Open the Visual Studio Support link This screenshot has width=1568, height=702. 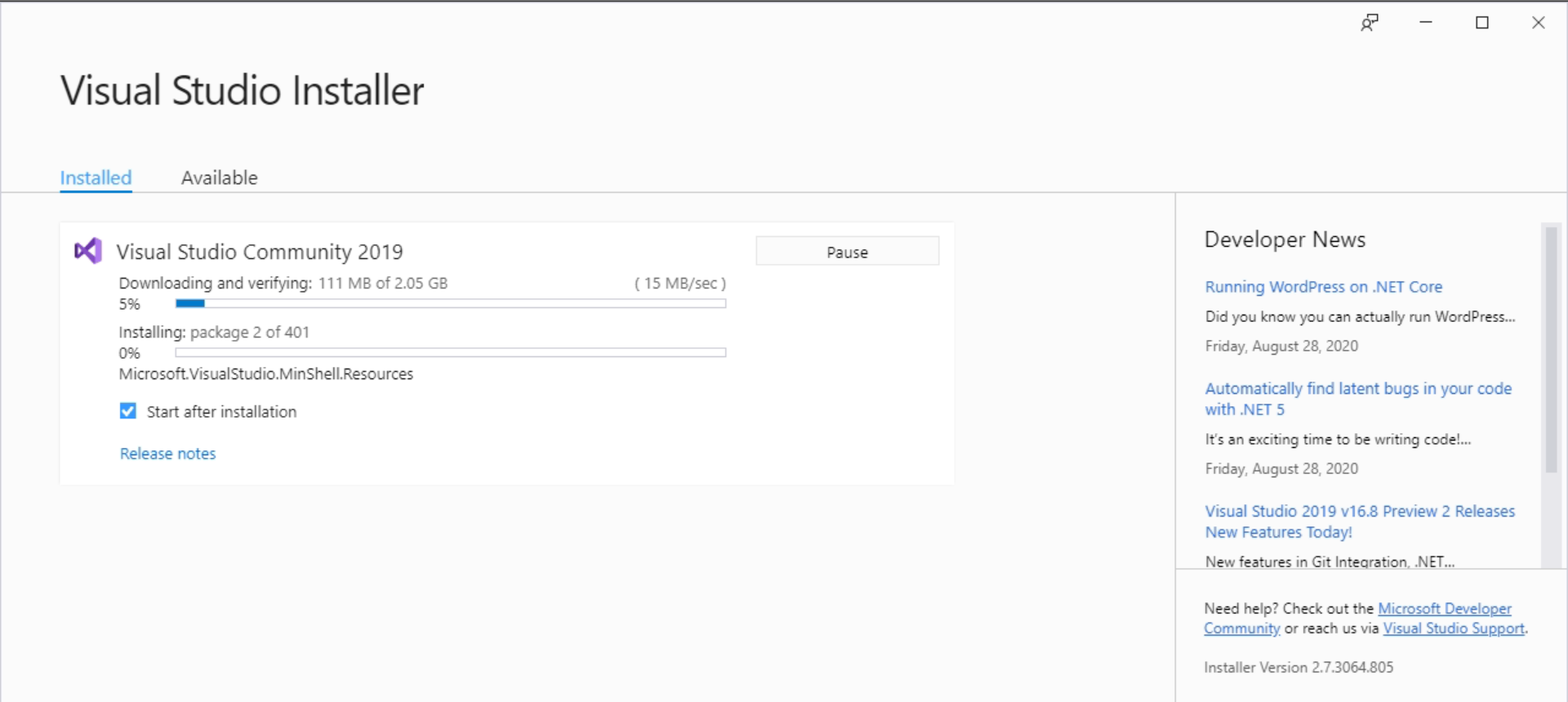tap(1454, 628)
